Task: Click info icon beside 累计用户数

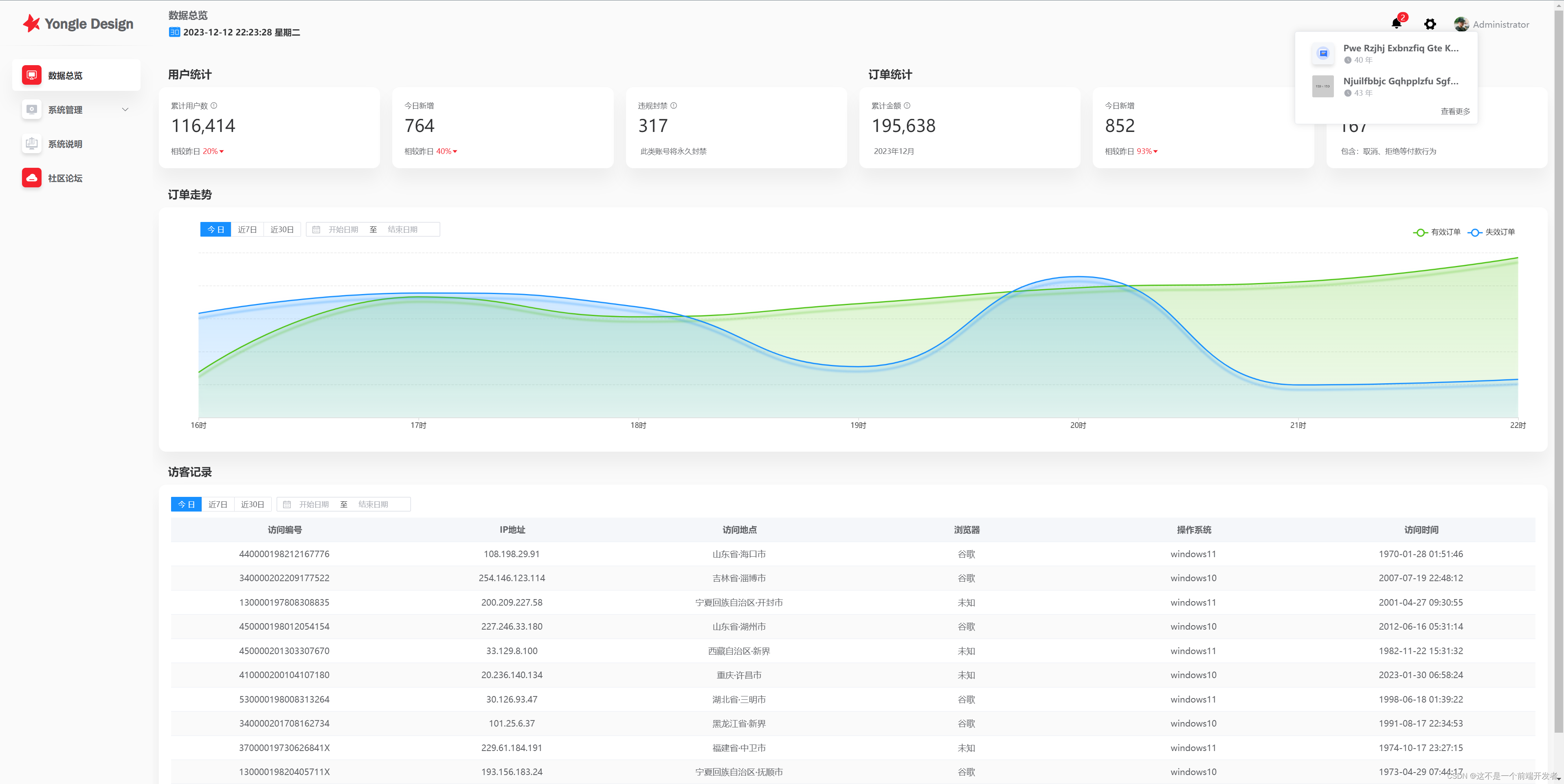Action: (214, 105)
